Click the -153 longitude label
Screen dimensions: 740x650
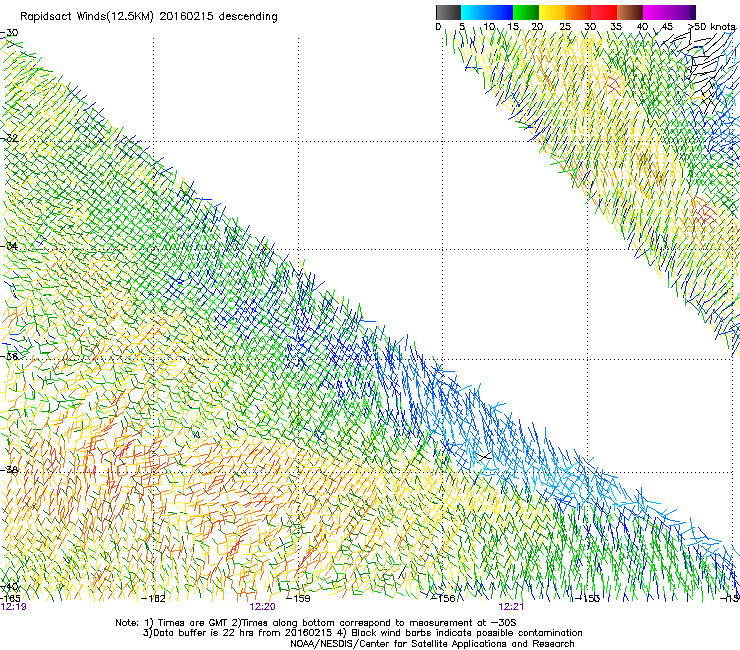[588, 598]
